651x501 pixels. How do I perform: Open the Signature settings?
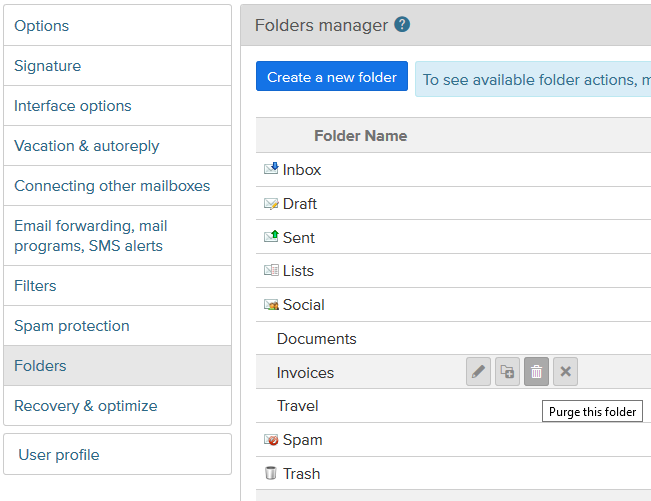(117, 66)
